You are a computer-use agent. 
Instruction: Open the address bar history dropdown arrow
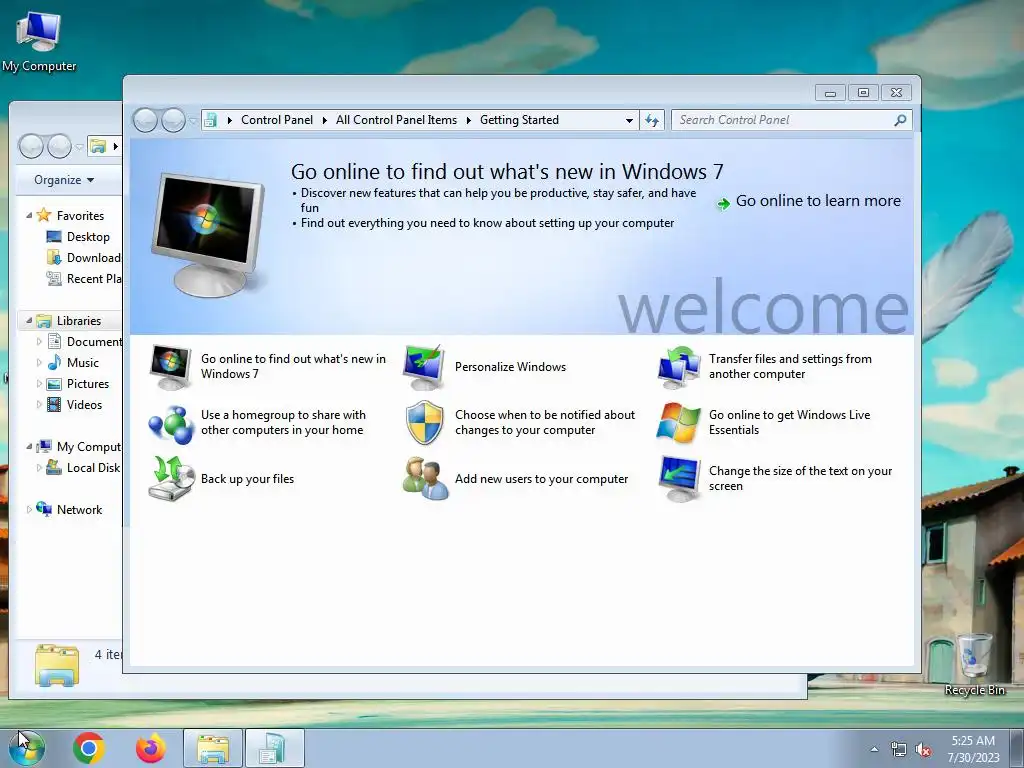click(629, 120)
